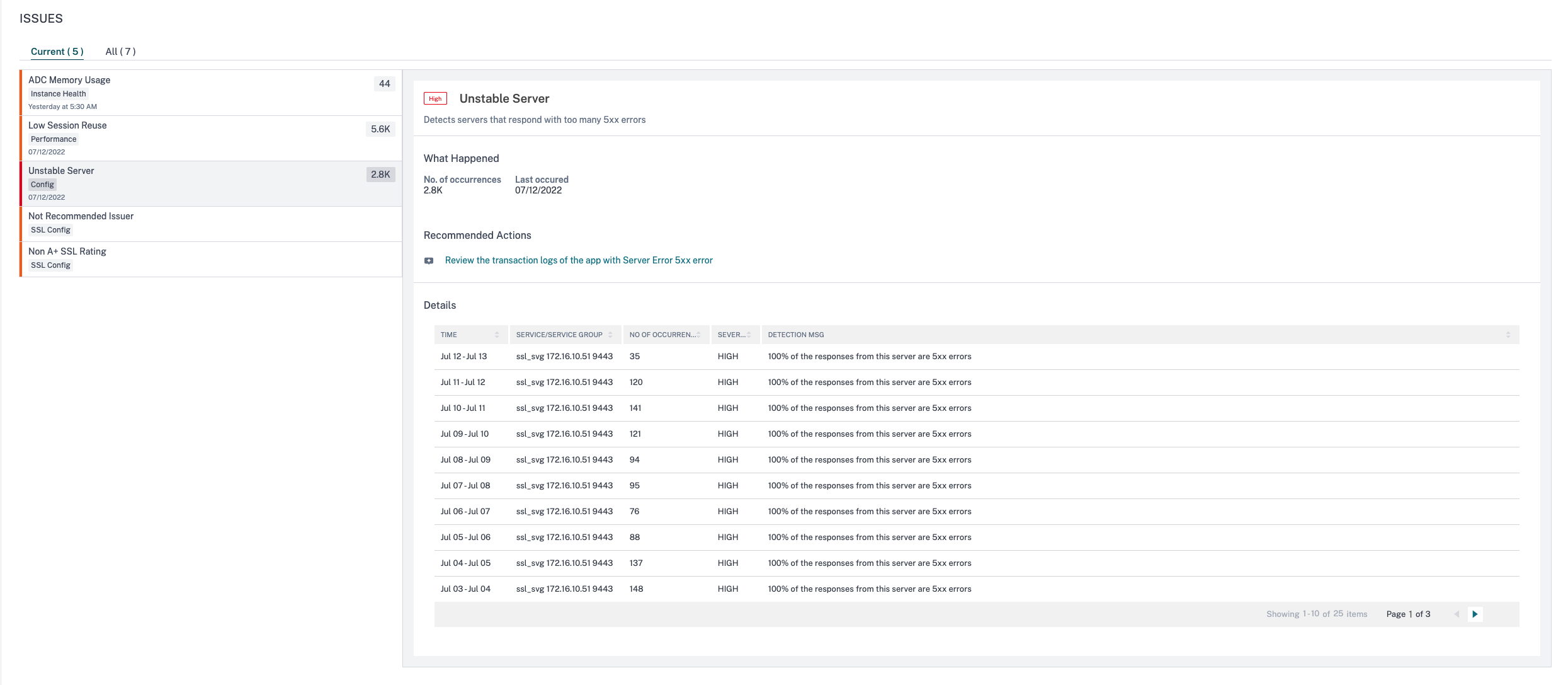The image size is (1568, 685).
Task: Click the recommended action comment icon
Action: click(429, 261)
